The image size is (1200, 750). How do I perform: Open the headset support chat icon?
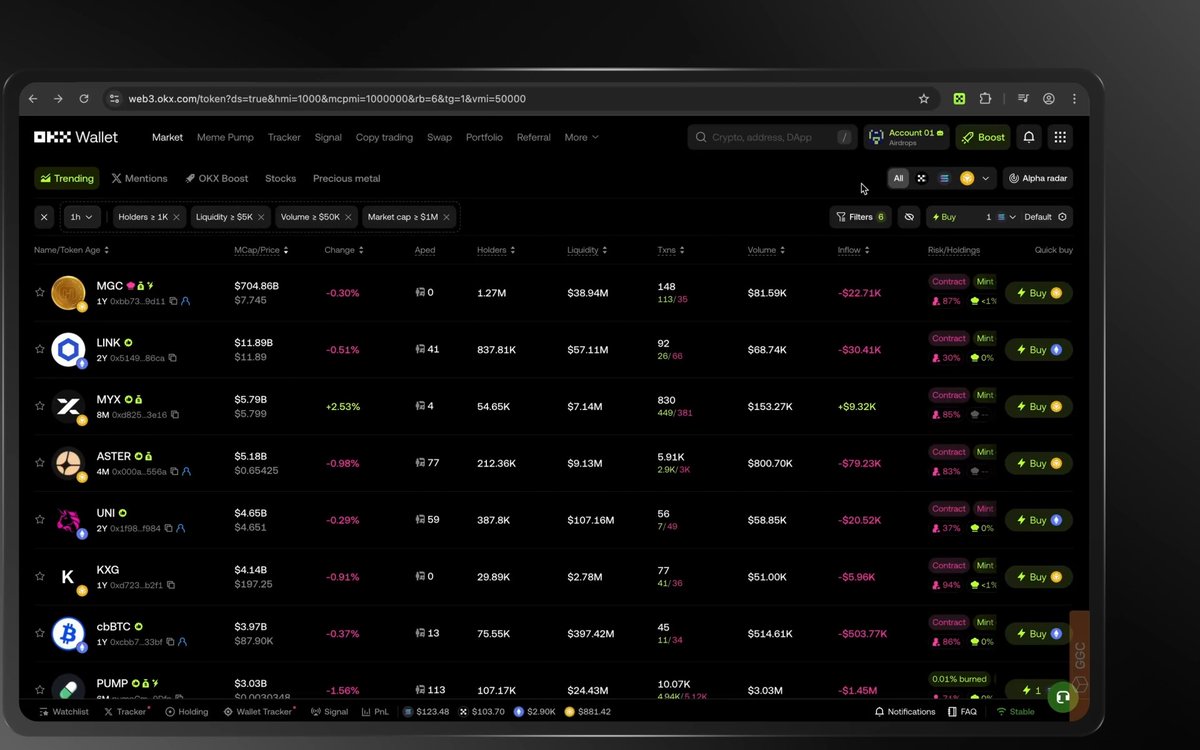[1062, 697]
